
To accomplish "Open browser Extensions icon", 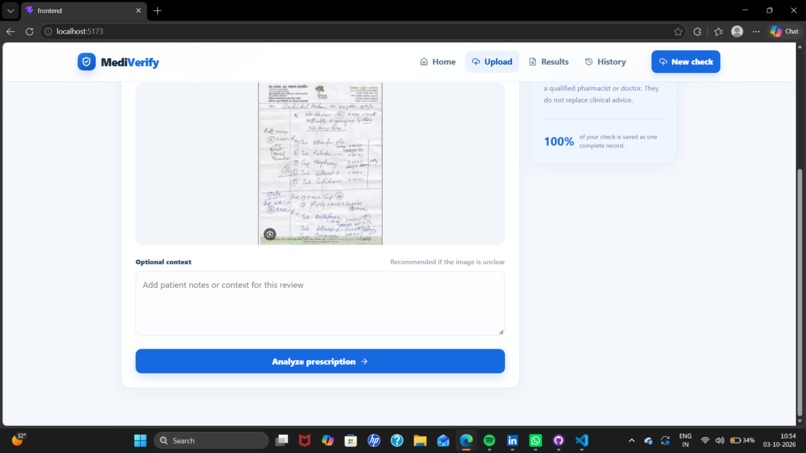I will [x=697, y=31].
